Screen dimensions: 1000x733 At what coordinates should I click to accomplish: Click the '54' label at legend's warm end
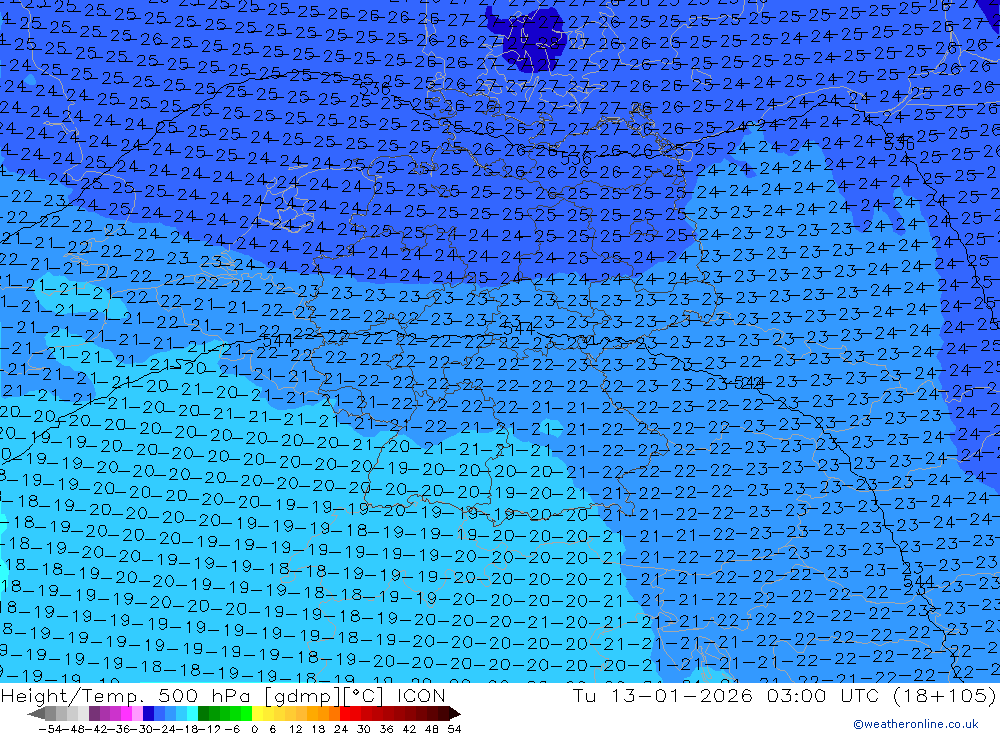pyautogui.click(x=454, y=729)
